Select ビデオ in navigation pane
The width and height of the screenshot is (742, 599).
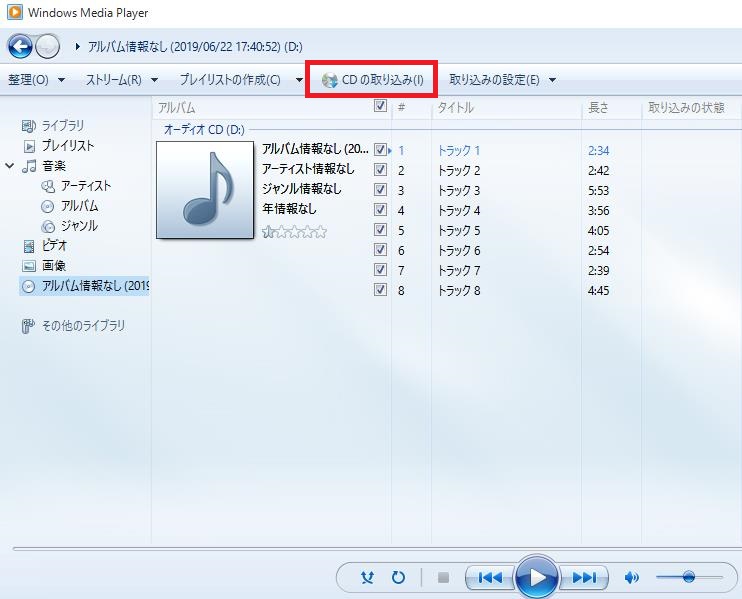pyautogui.click(x=54, y=246)
